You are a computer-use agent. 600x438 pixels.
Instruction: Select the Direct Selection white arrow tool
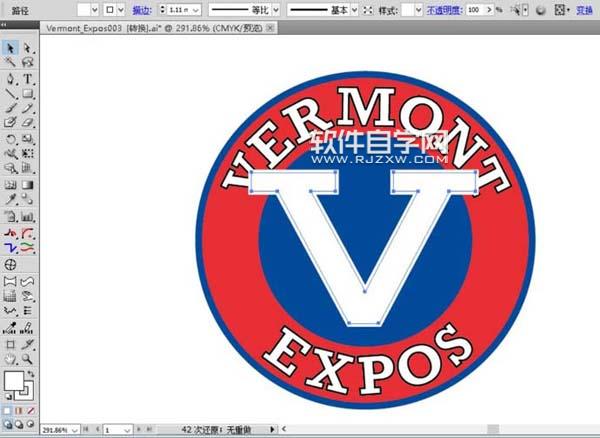[27, 47]
